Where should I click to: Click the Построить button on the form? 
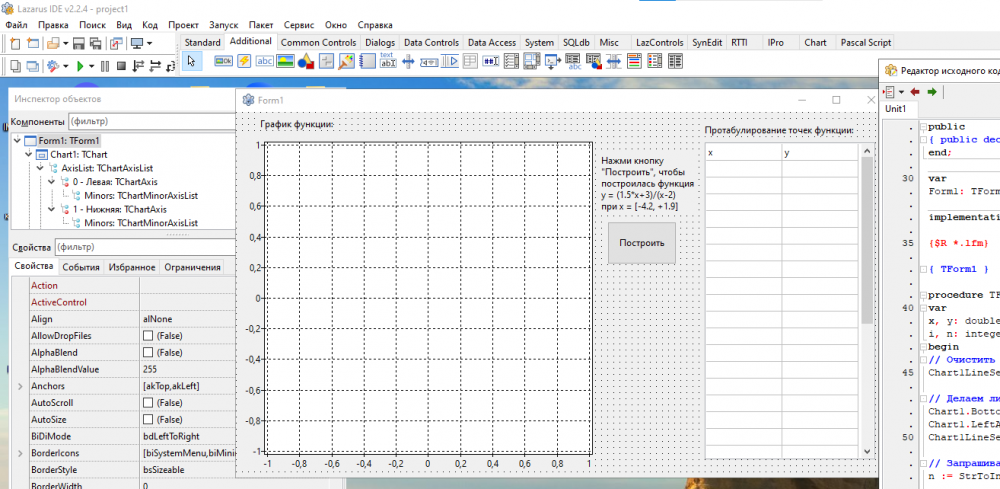(x=641, y=243)
